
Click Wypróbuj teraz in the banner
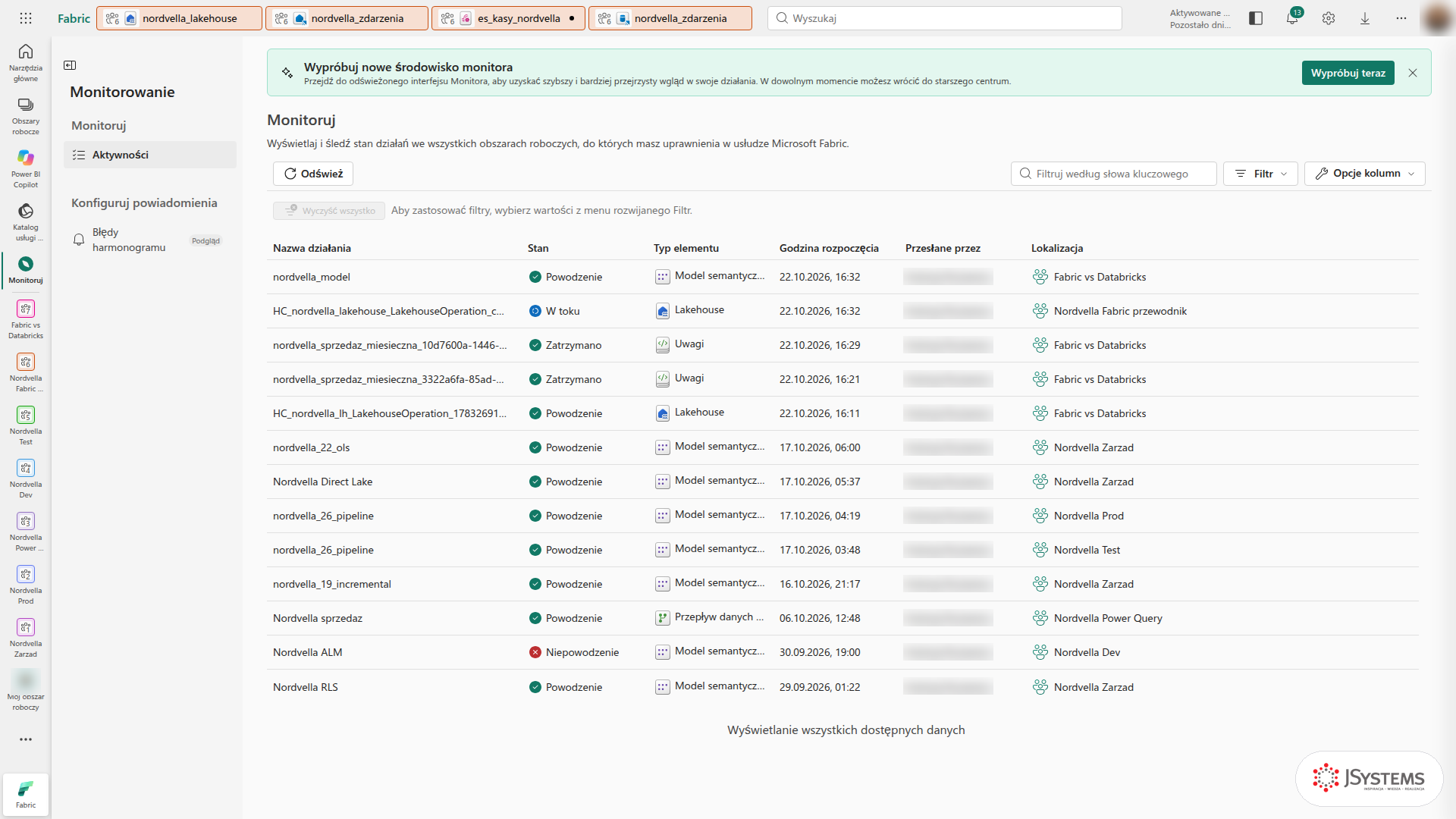pyautogui.click(x=1348, y=73)
